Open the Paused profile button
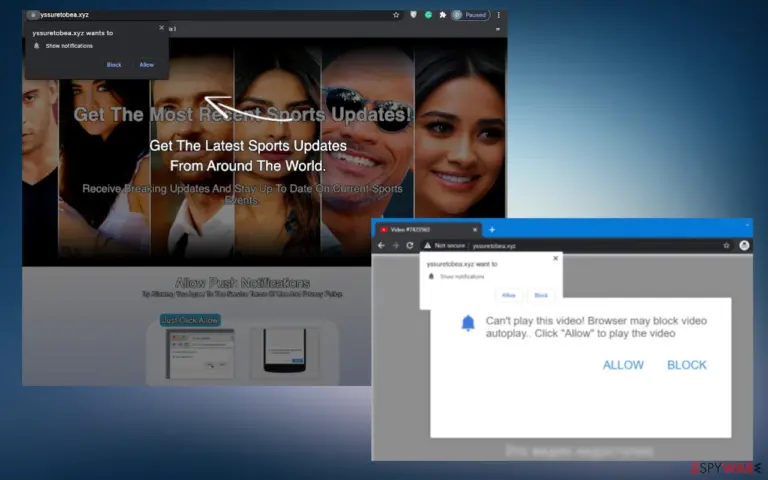The height and width of the screenshot is (480, 768). [471, 15]
